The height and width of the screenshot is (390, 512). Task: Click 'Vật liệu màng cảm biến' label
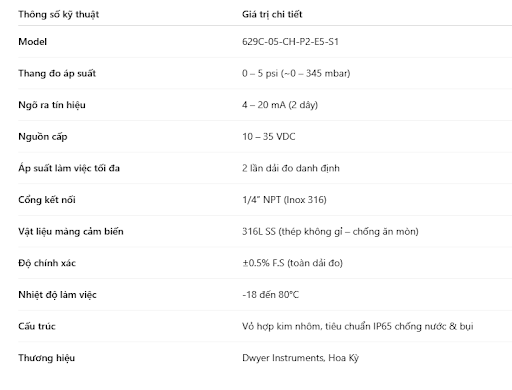71,231
